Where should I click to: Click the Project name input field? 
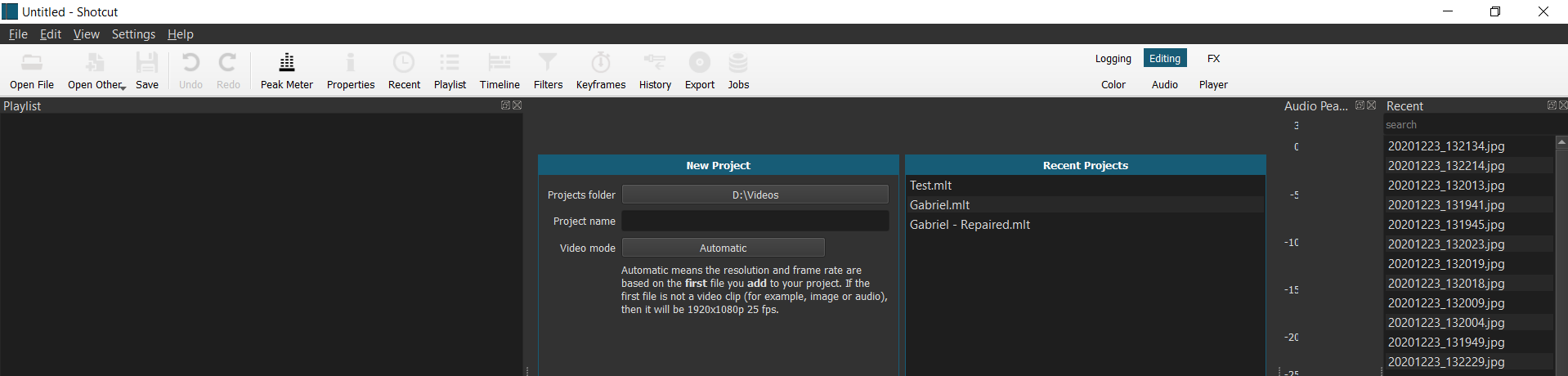pyautogui.click(x=755, y=221)
